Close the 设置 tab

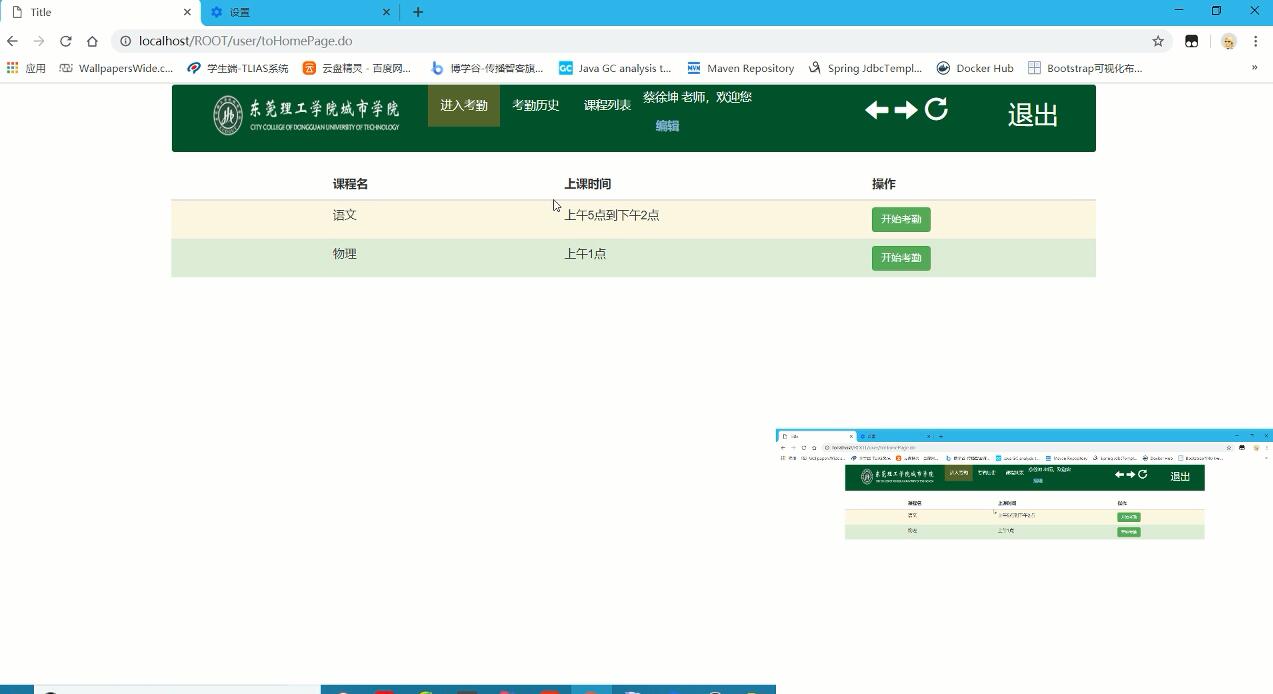pos(387,12)
